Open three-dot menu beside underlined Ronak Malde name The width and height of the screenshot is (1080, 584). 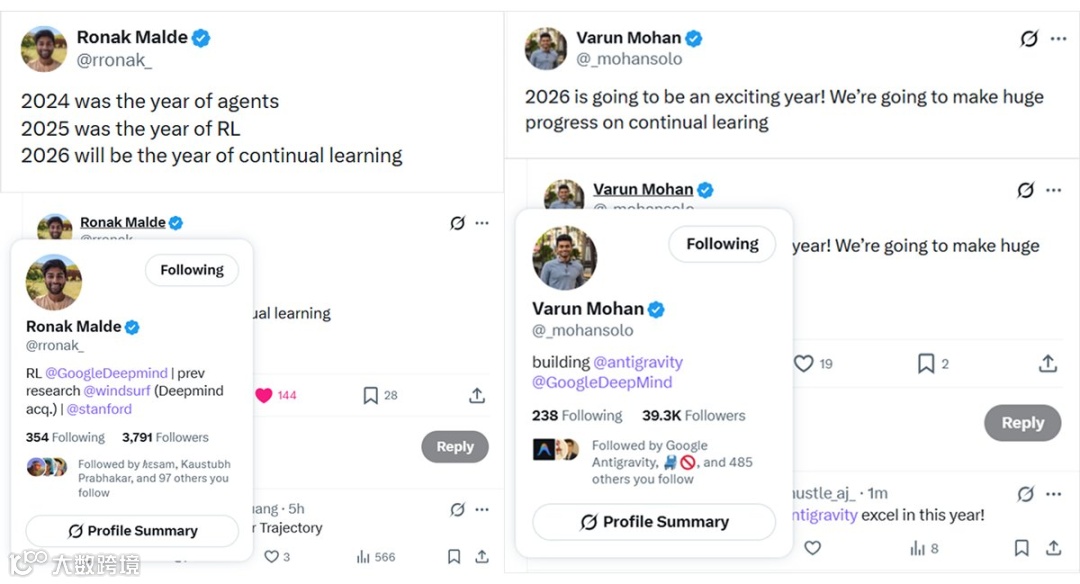click(482, 223)
